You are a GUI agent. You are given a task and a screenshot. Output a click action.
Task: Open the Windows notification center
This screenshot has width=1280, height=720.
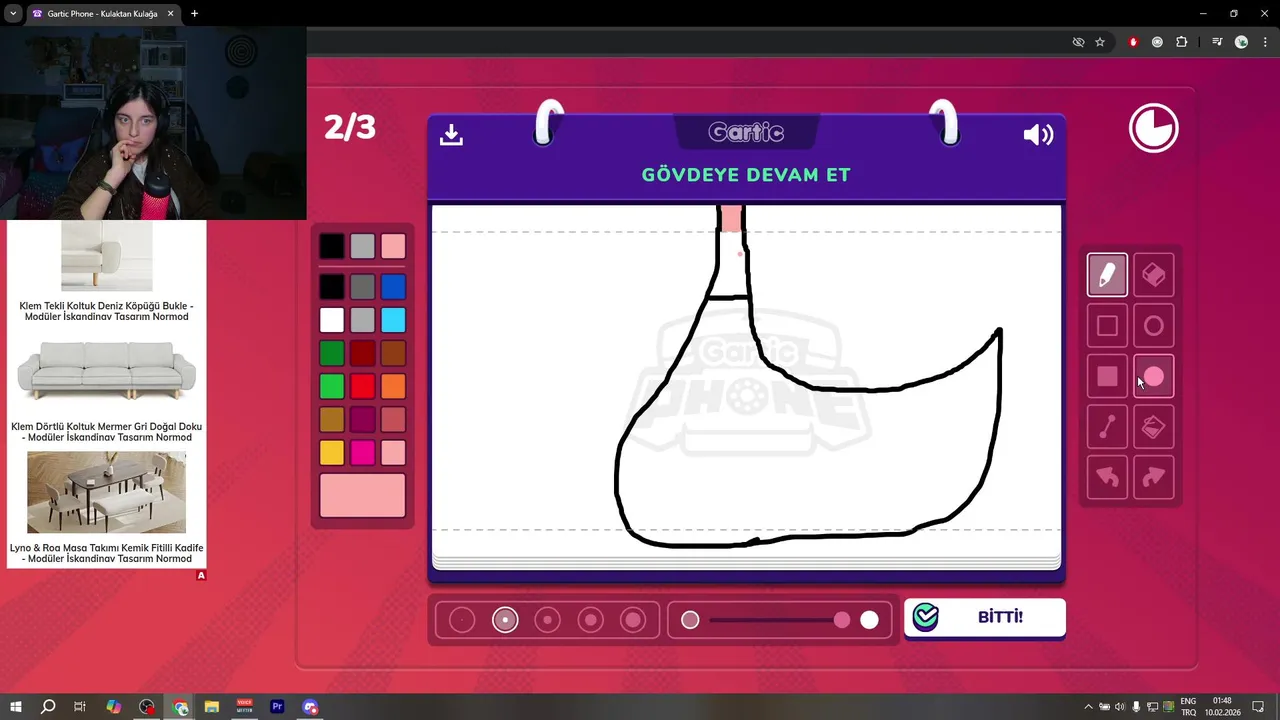pyautogui.click(x=1258, y=707)
